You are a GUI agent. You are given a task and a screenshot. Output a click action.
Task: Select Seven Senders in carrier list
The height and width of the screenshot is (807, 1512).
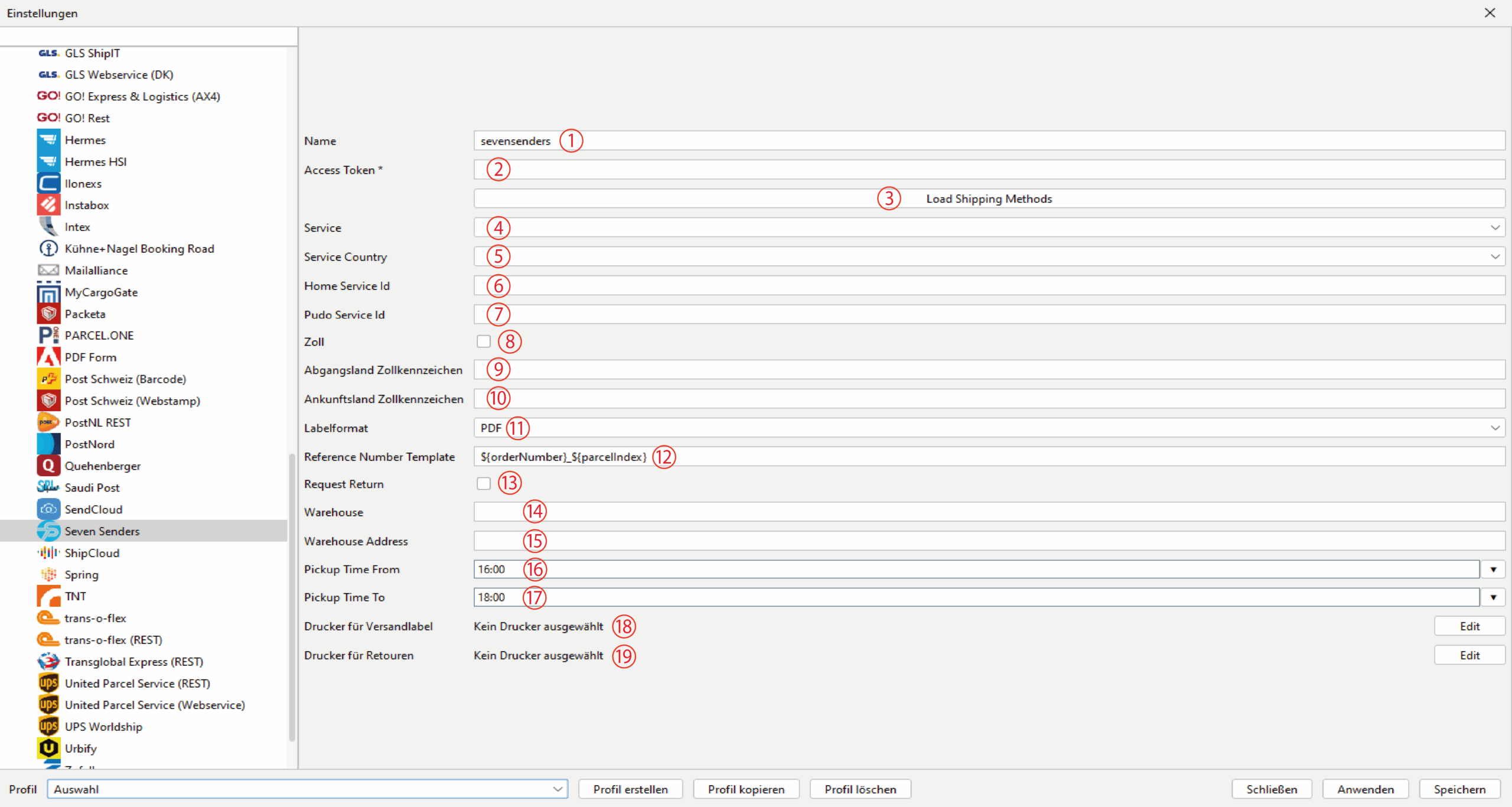click(x=144, y=531)
